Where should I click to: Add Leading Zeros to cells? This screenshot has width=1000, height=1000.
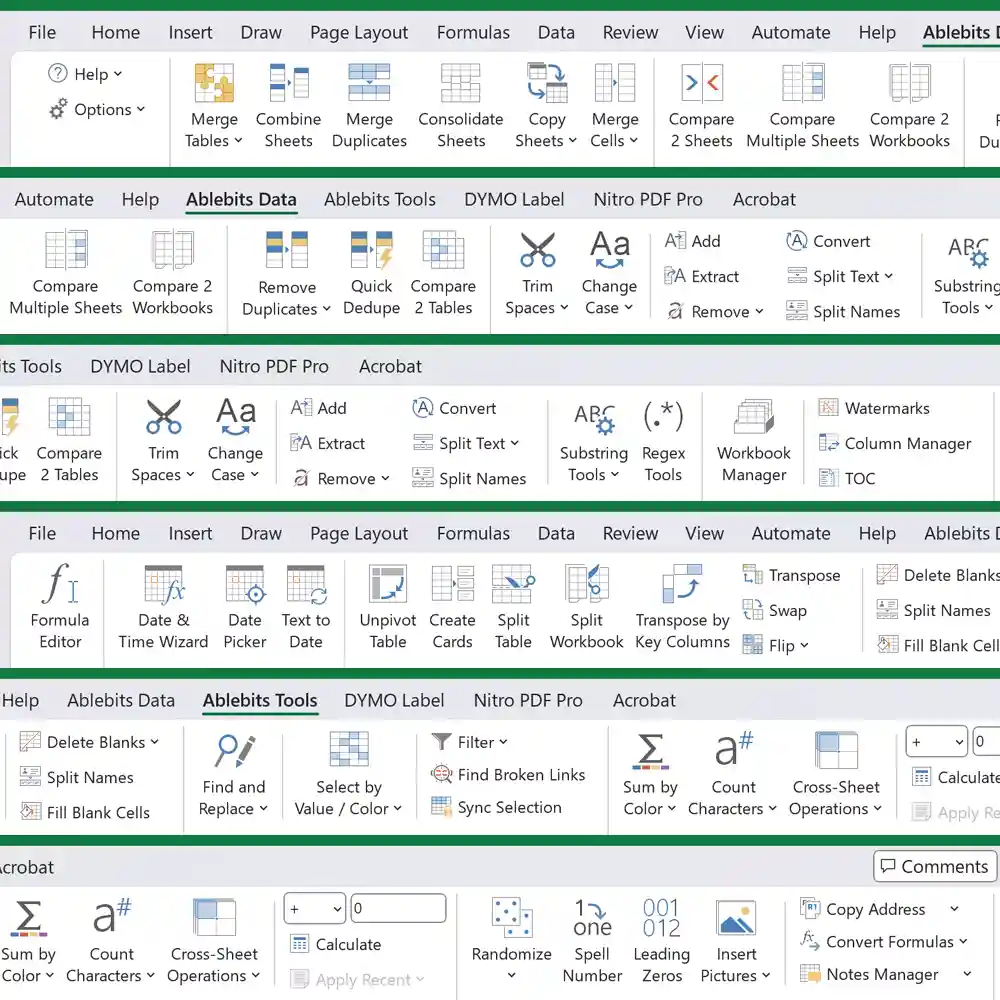661,940
